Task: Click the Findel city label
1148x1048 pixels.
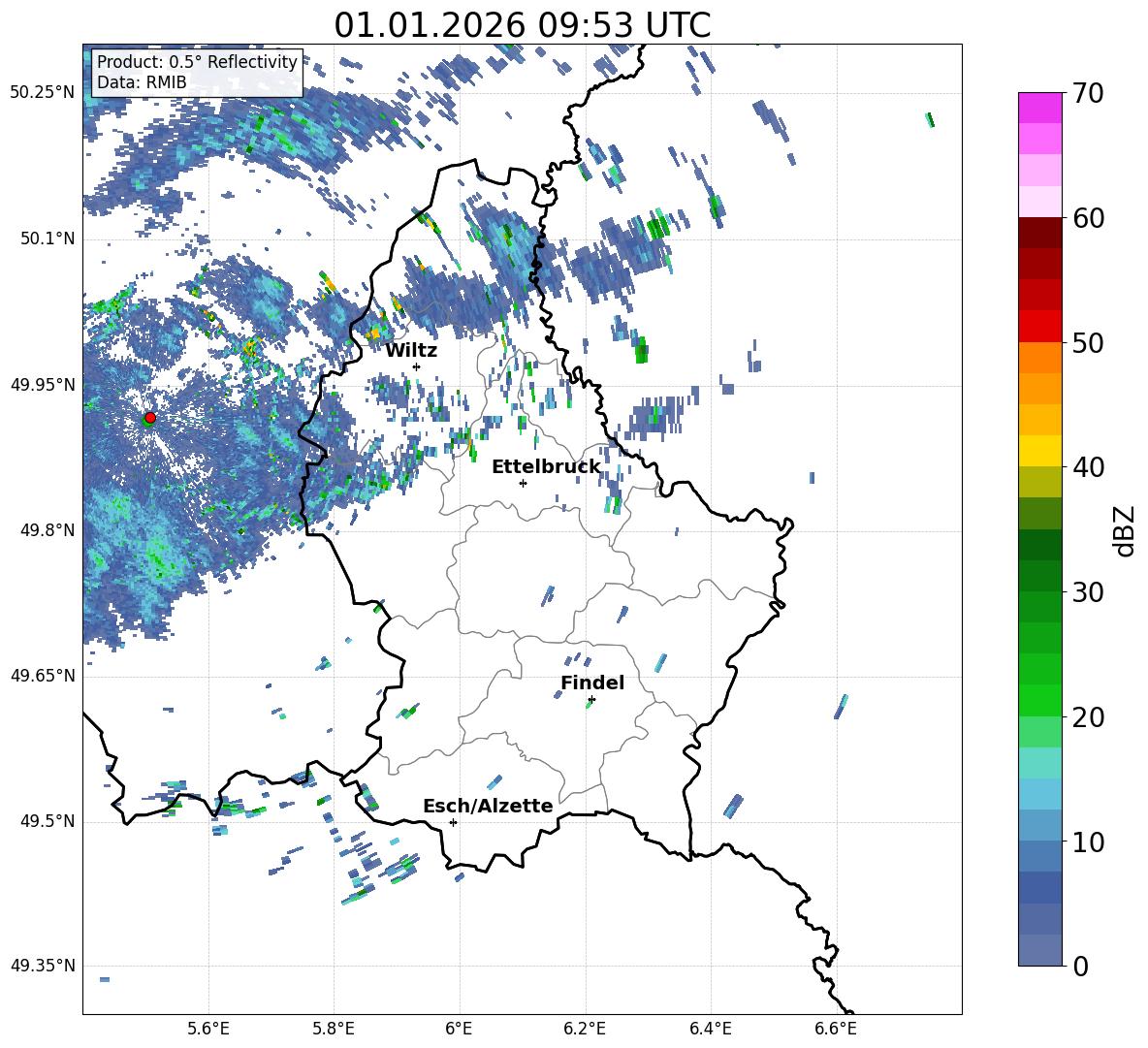Action: pyautogui.click(x=592, y=683)
